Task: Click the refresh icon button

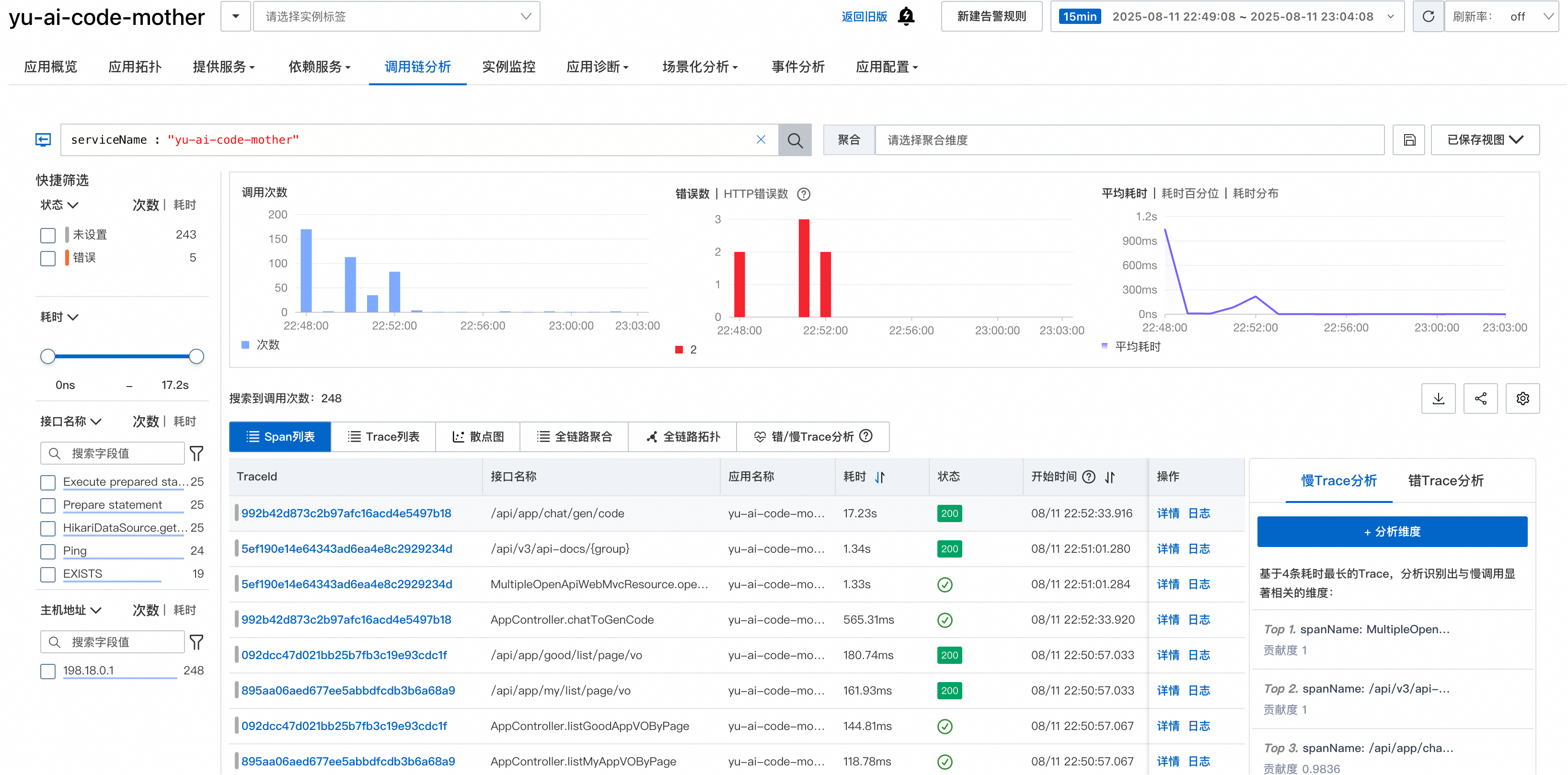Action: (1428, 16)
